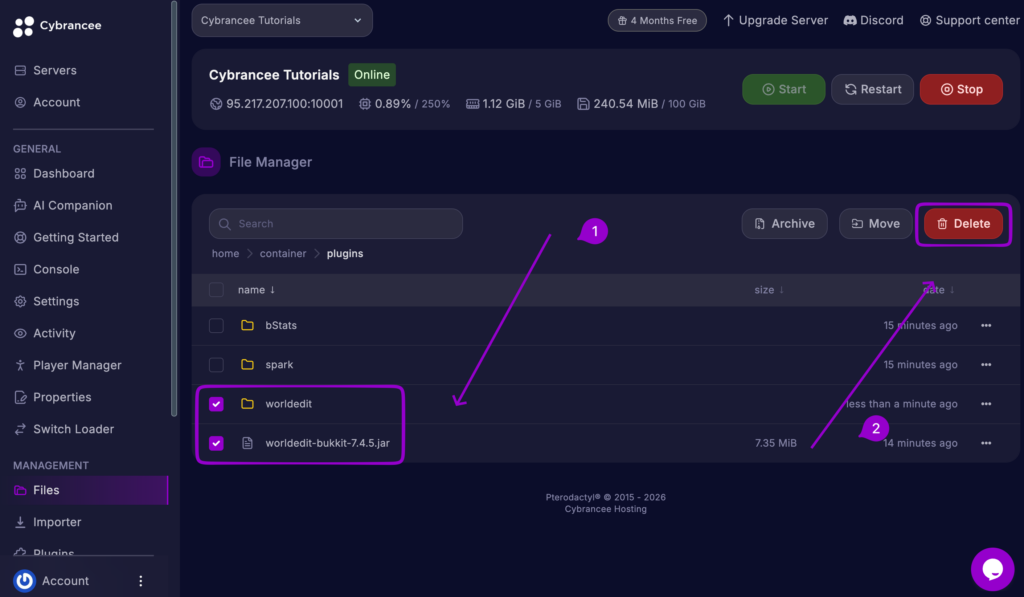Click the Cybrancee logo in sidebar
Viewport: 1024px width, 597px height.
click(x=57, y=25)
